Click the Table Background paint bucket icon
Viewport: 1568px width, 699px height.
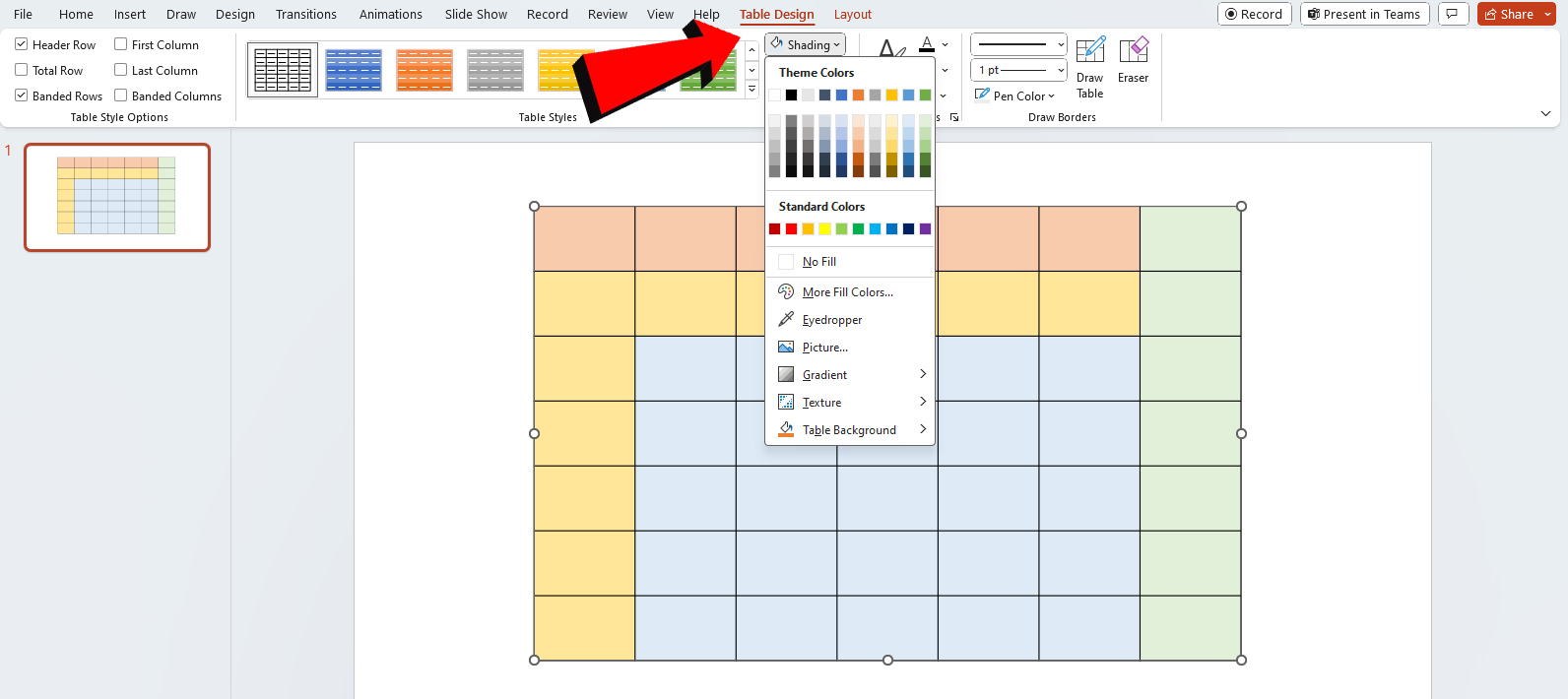(x=786, y=429)
